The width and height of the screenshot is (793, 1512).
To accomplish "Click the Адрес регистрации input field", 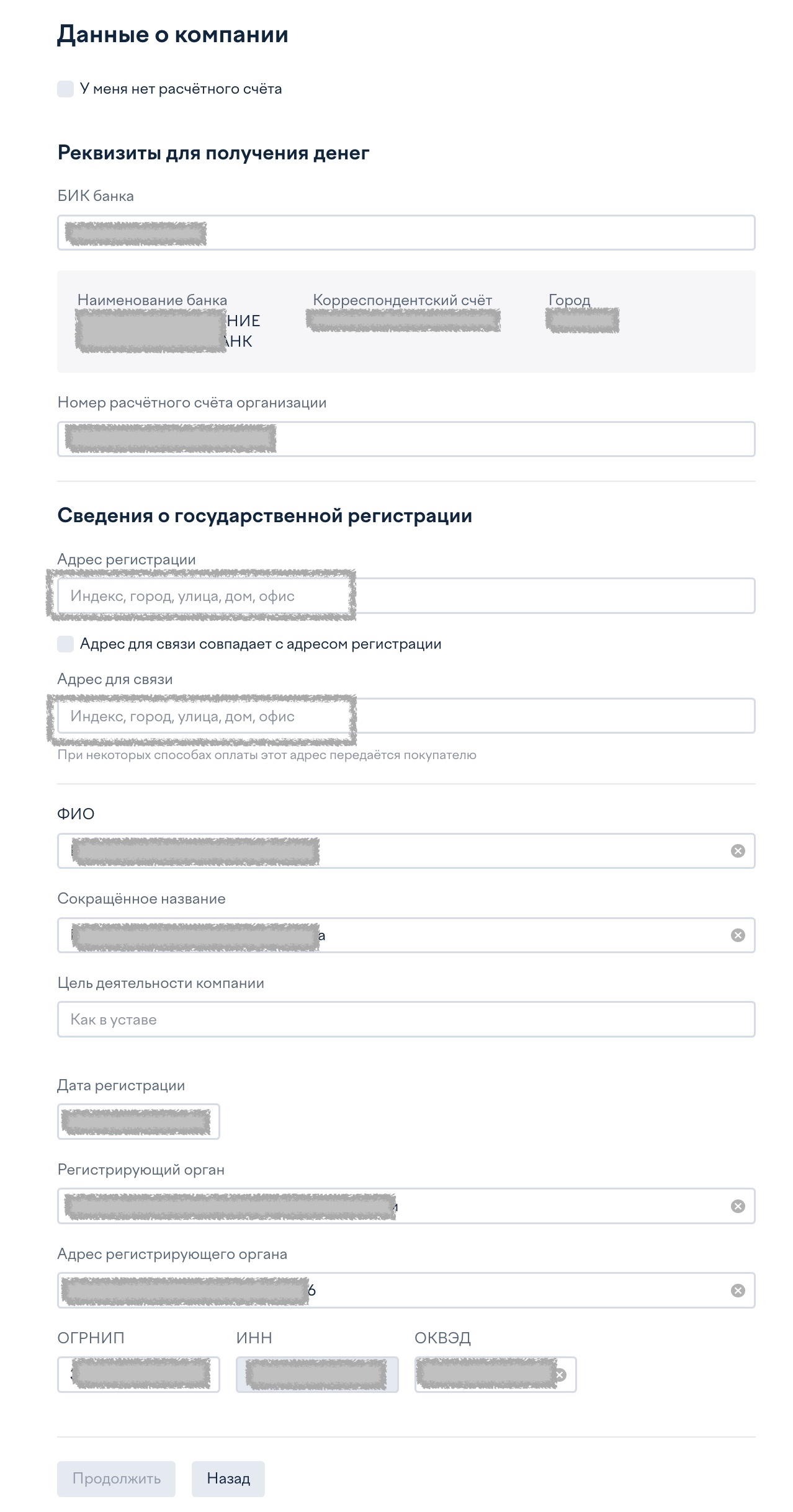I will [x=406, y=596].
